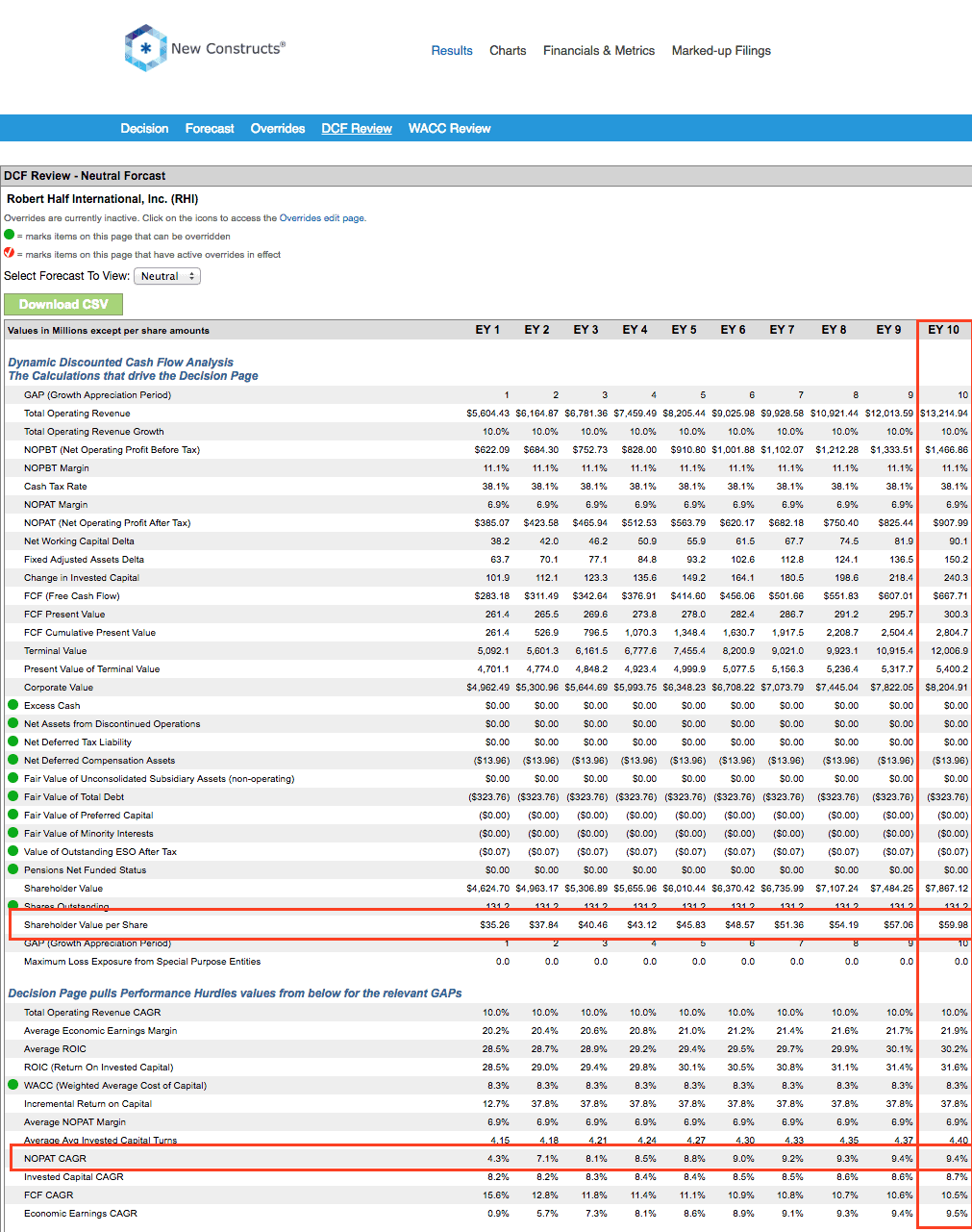Viewport: 972px width, 1232px height.
Task: Click the EY 5 column header
Action: (x=684, y=330)
